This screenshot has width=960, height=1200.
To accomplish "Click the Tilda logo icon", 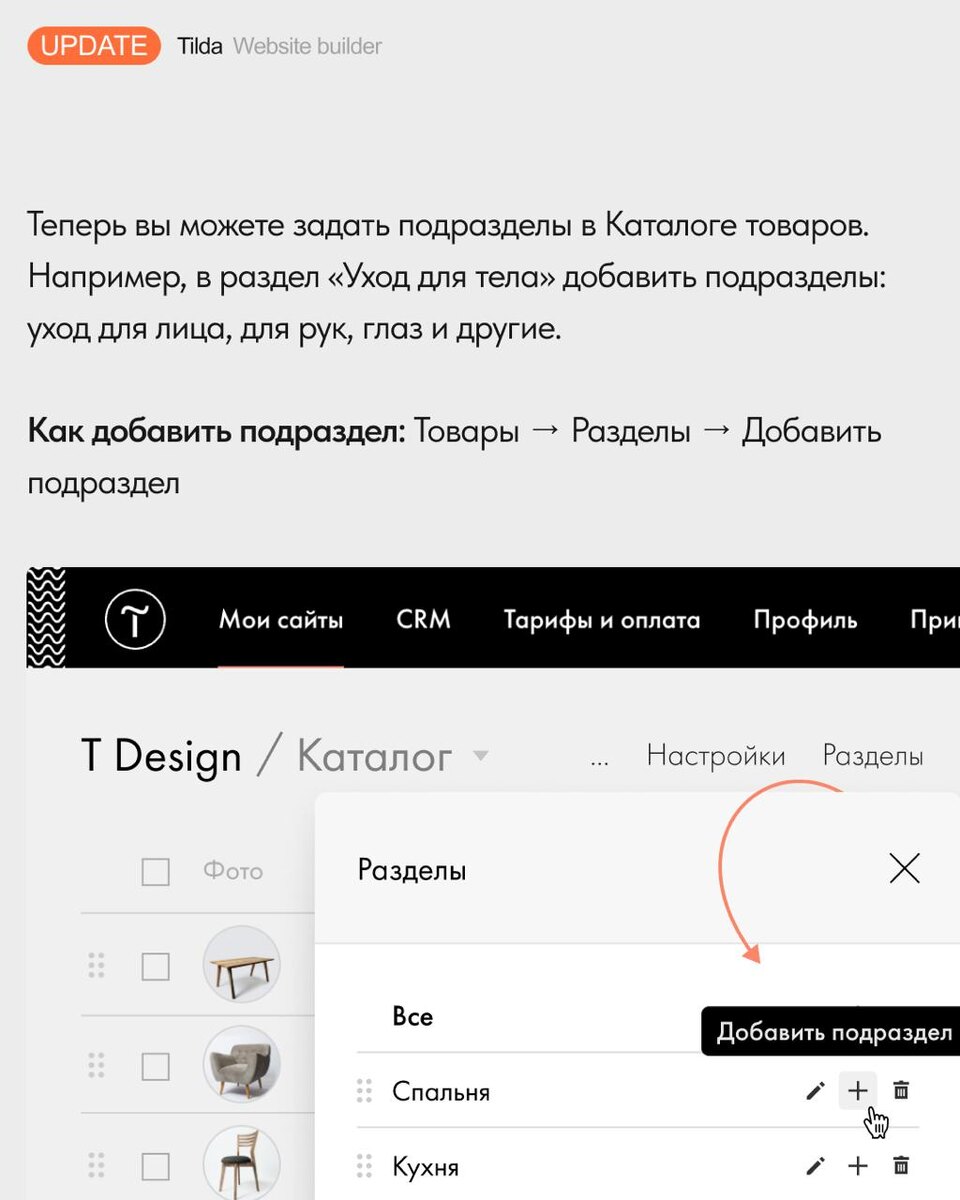I will [135, 620].
